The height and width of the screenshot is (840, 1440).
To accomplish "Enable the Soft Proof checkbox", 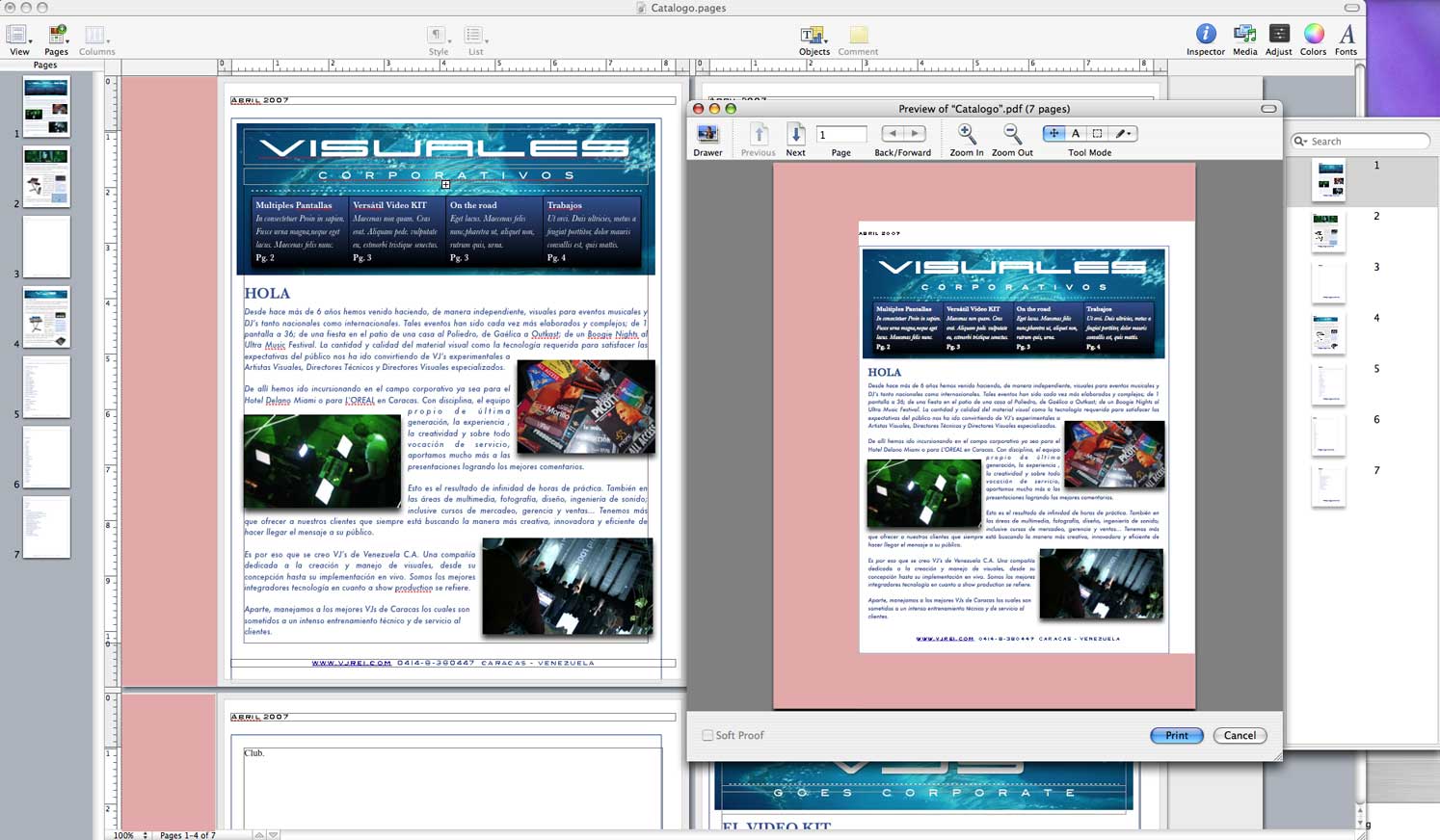I will (x=707, y=735).
